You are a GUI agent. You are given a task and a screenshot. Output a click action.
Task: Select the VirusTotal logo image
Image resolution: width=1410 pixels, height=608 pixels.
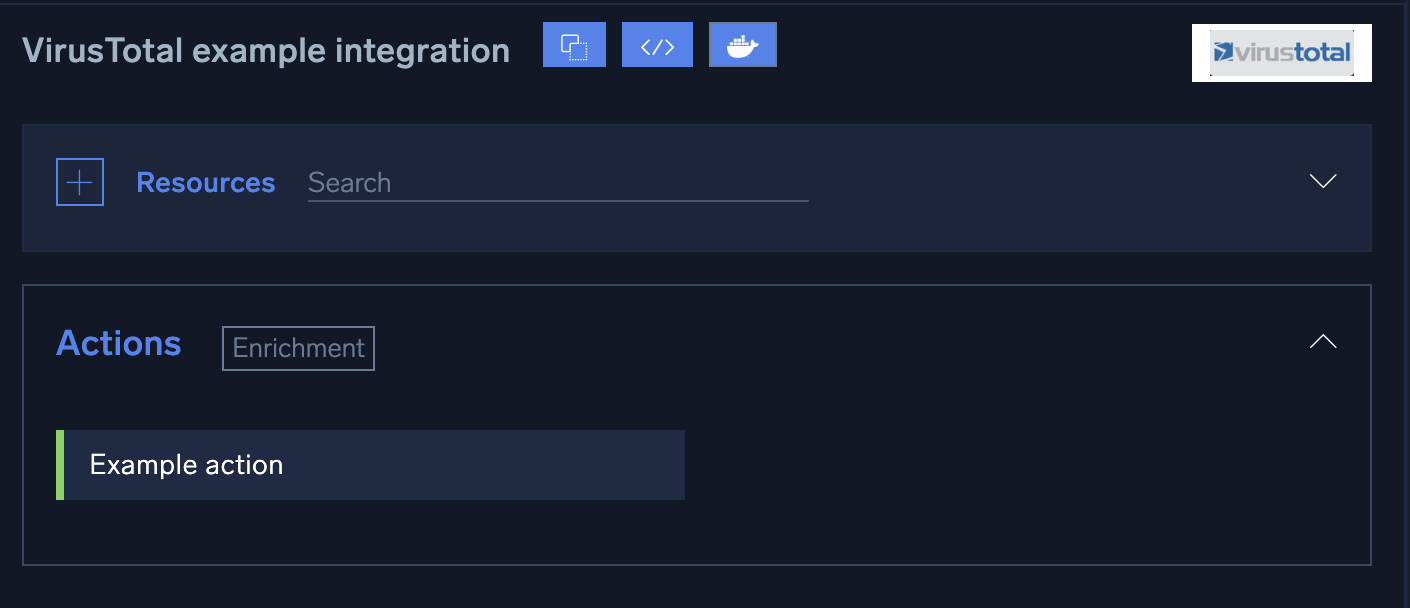point(1281,52)
